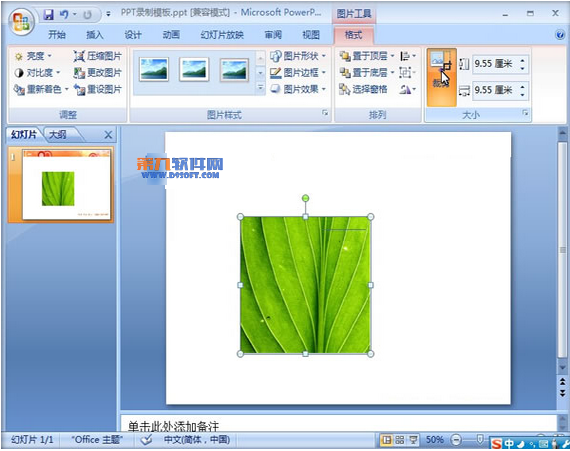570x451 pixels.
Task: Expand the picture styles gallery
Action: (260, 88)
